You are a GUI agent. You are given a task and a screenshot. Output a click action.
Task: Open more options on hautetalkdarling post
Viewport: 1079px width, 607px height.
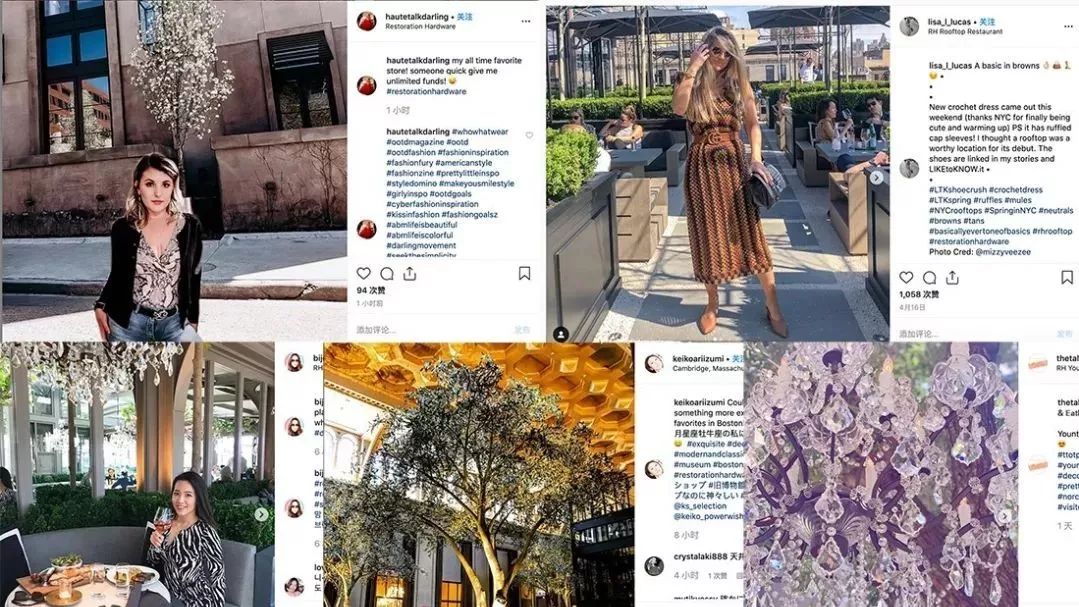click(x=526, y=21)
